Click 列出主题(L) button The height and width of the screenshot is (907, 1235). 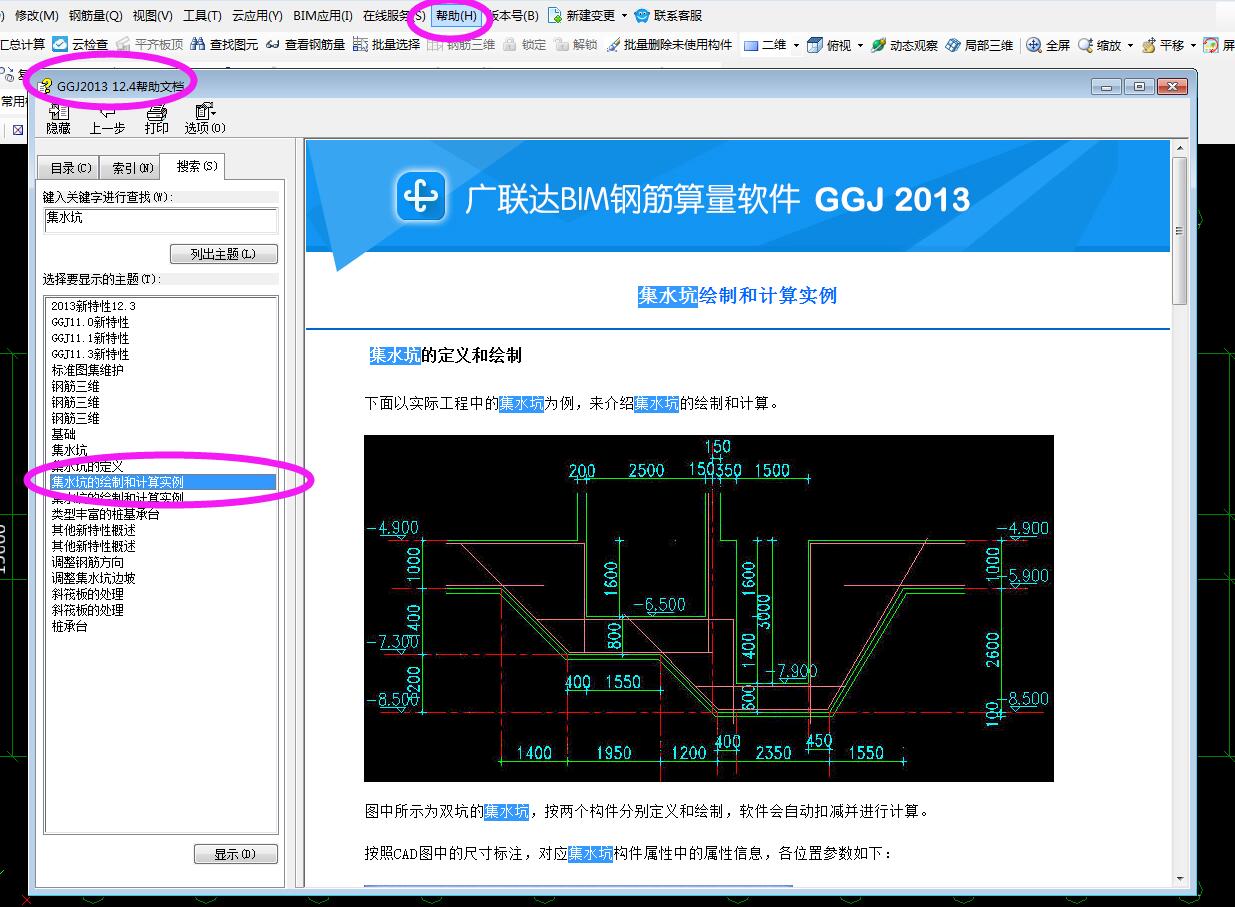tap(223, 254)
